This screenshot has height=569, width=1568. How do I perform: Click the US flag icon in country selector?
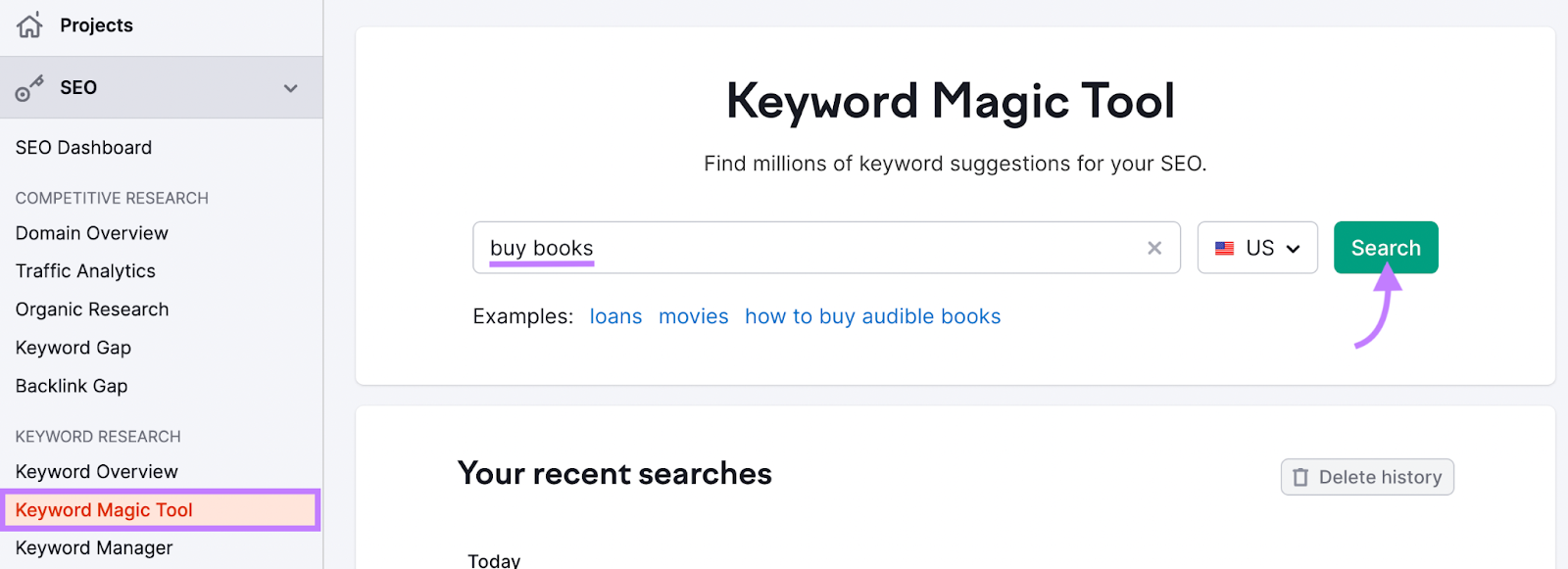pyautogui.click(x=1225, y=248)
